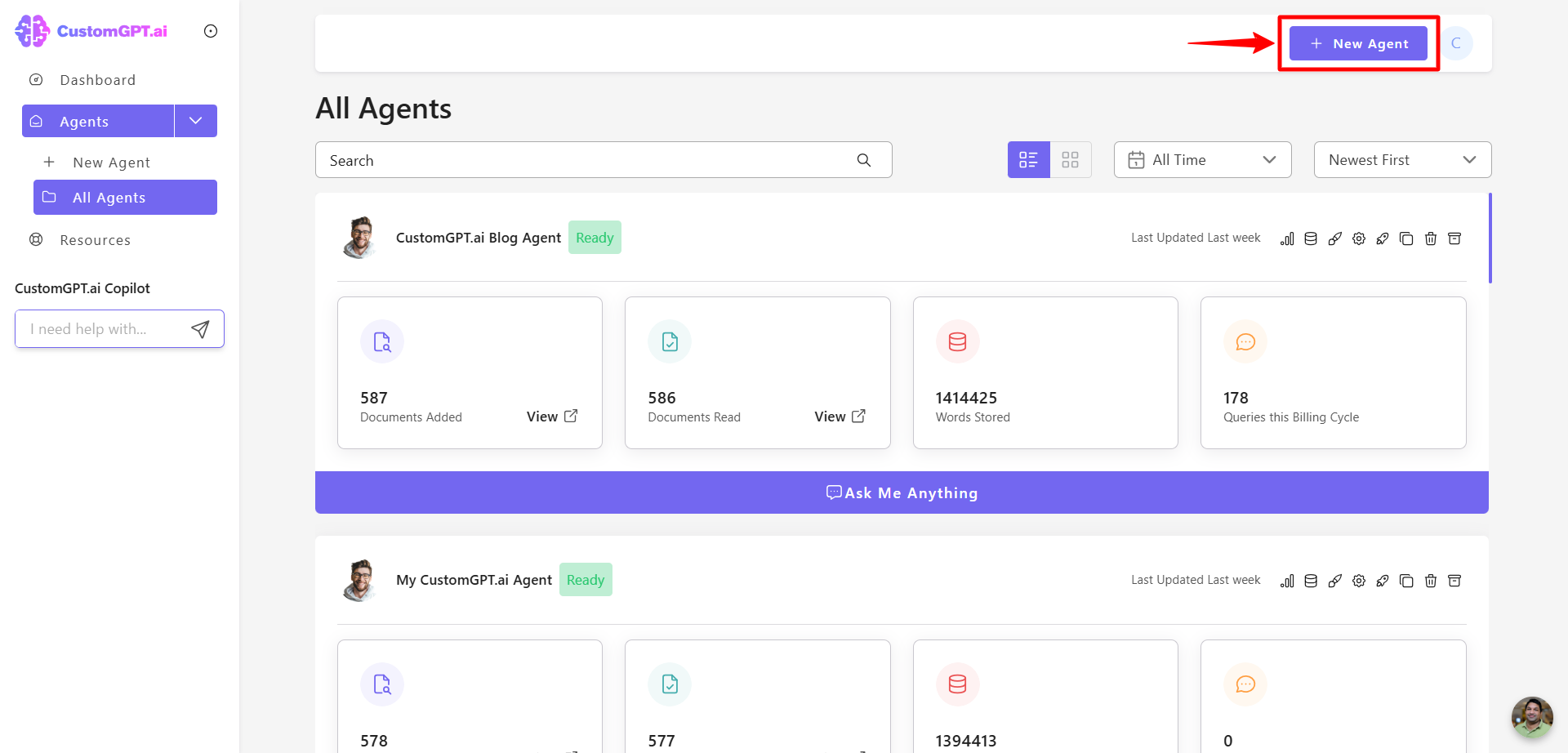The width and height of the screenshot is (1568, 753).
Task: Open settings gear for CustomGPT.ai Blog Agent
Action: pos(1359,238)
